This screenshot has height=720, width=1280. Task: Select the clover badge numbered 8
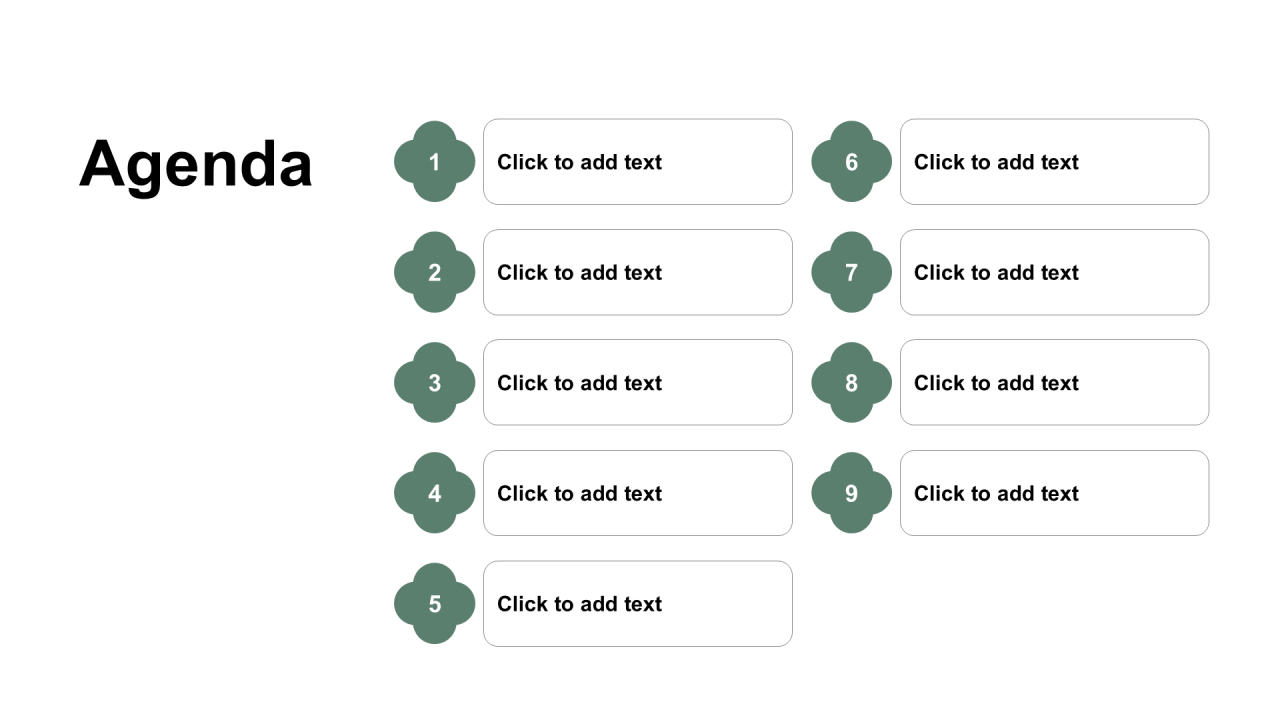pyautogui.click(x=851, y=383)
